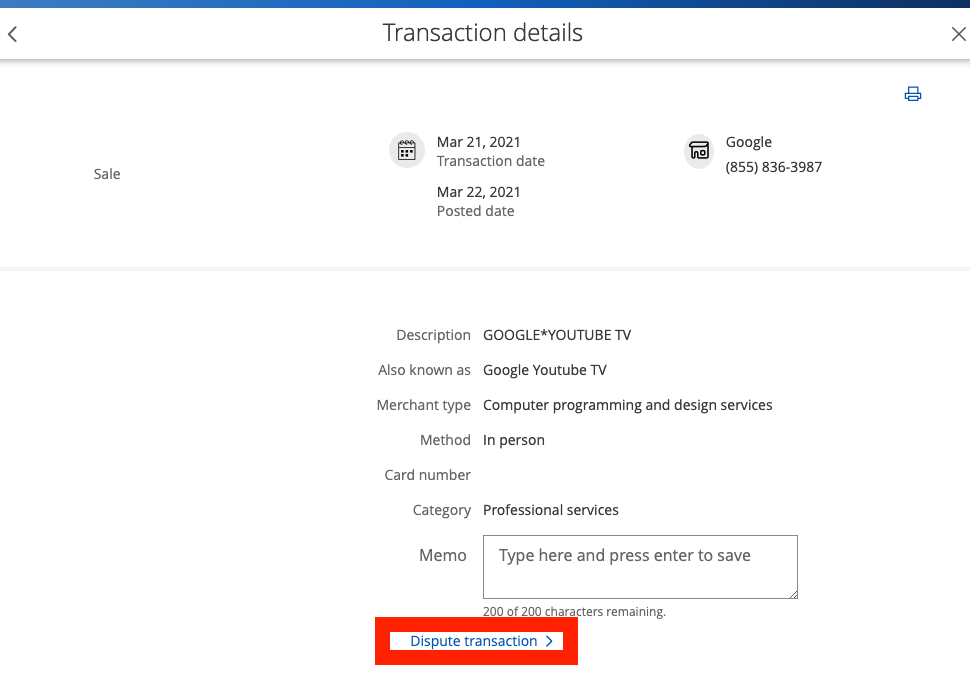Close the Transaction details panel
The height and width of the screenshot is (692, 970).
click(x=958, y=33)
